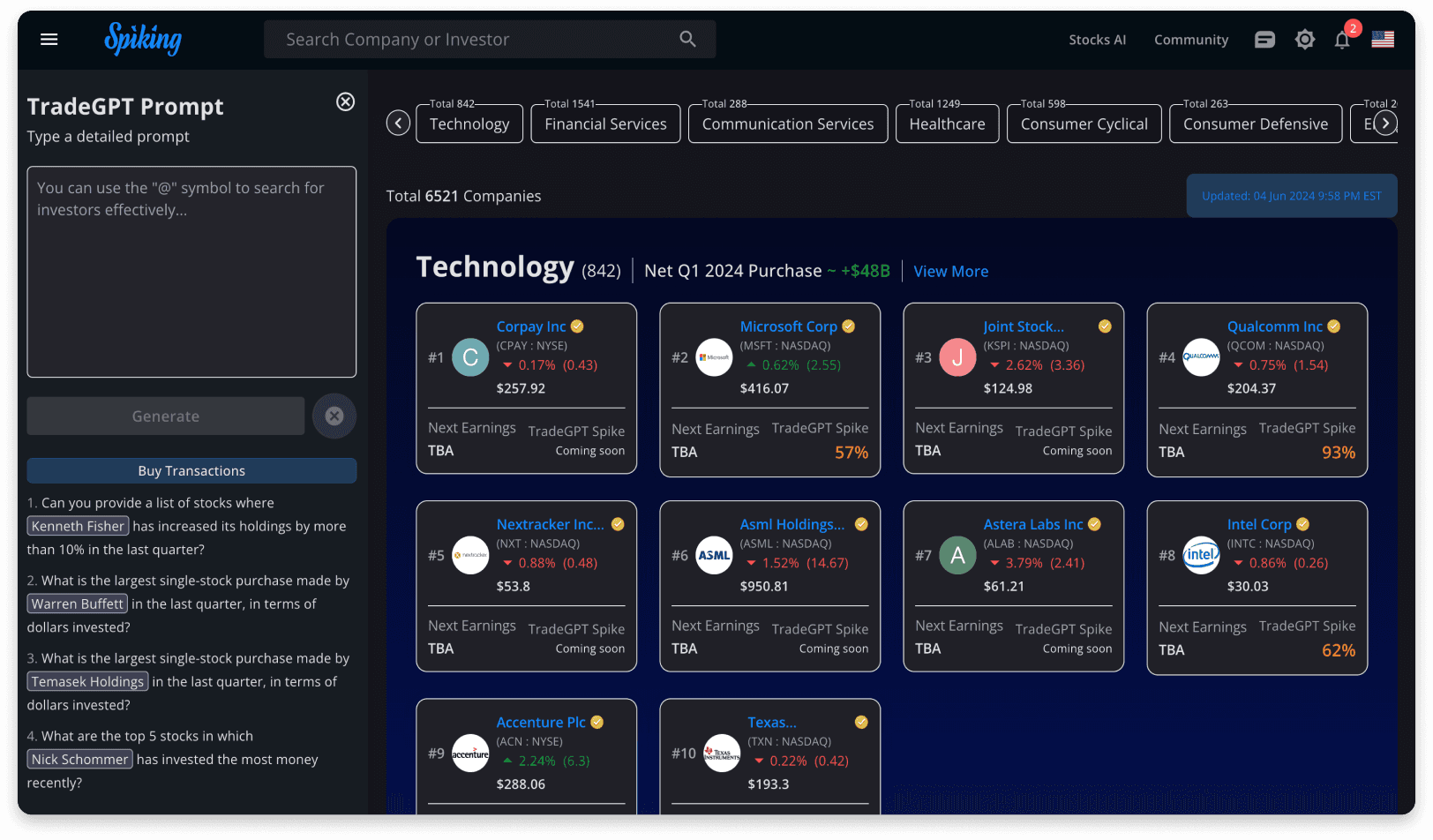Click the verified badge beside Microsoft Corp

[x=848, y=326]
